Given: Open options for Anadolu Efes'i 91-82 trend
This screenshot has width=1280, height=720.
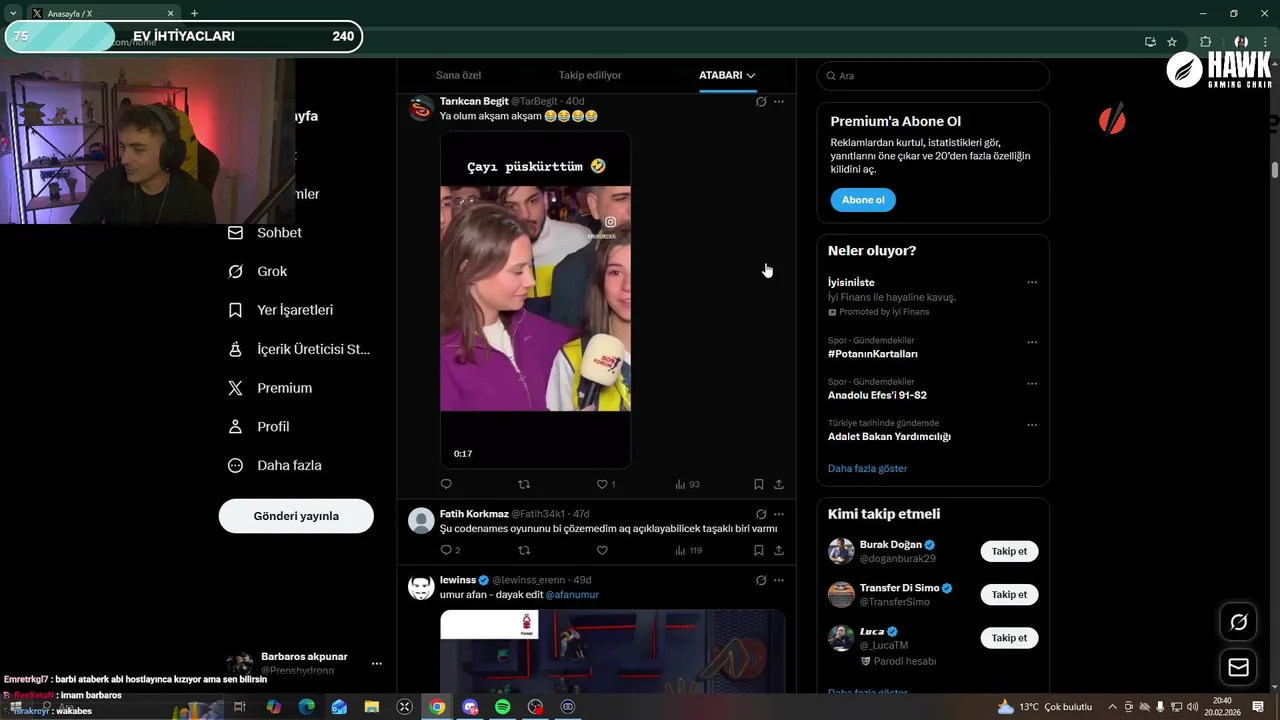Looking at the screenshot, I should 1032,384.
